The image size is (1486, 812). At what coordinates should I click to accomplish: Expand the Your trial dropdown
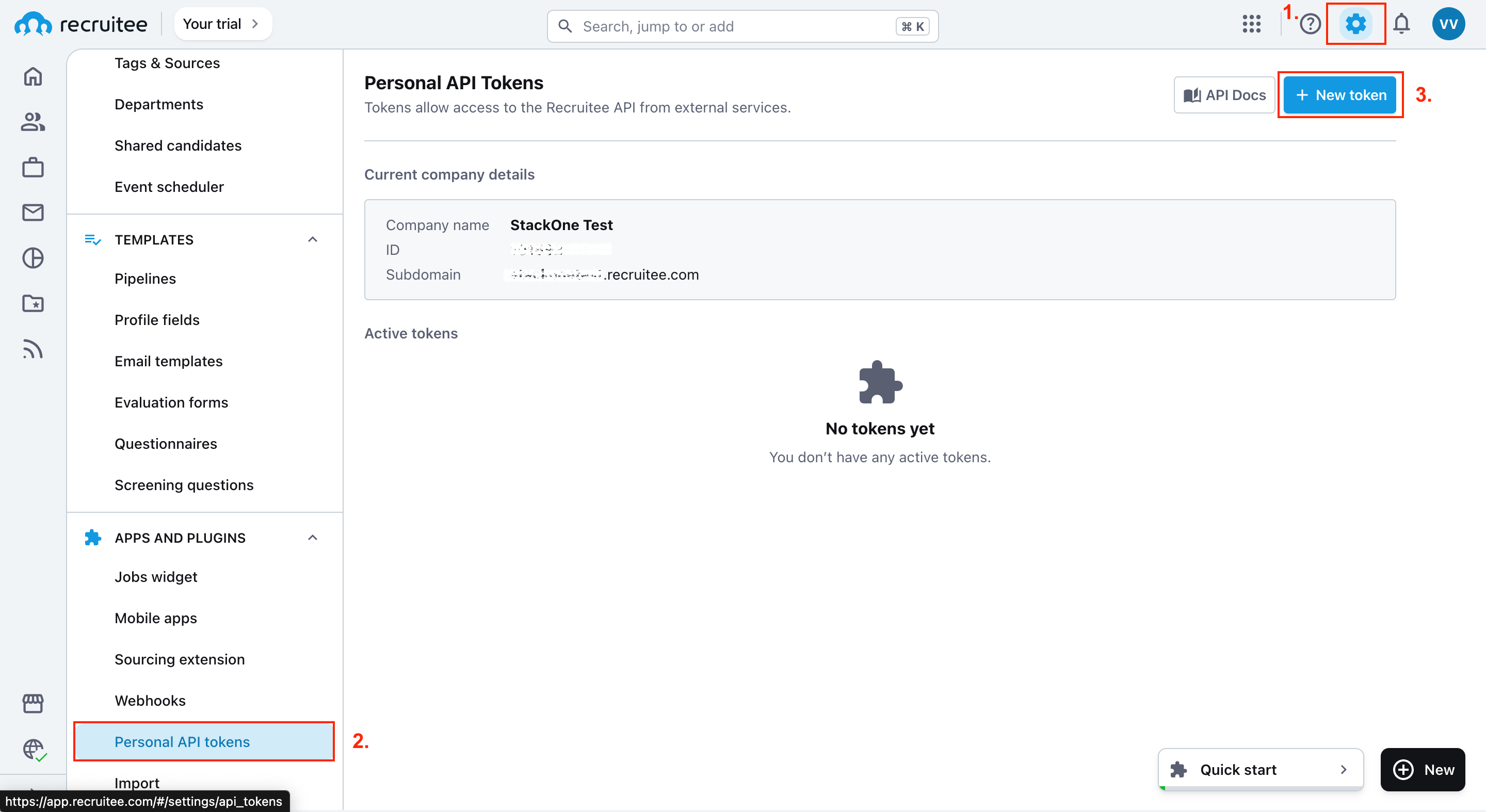223,23
